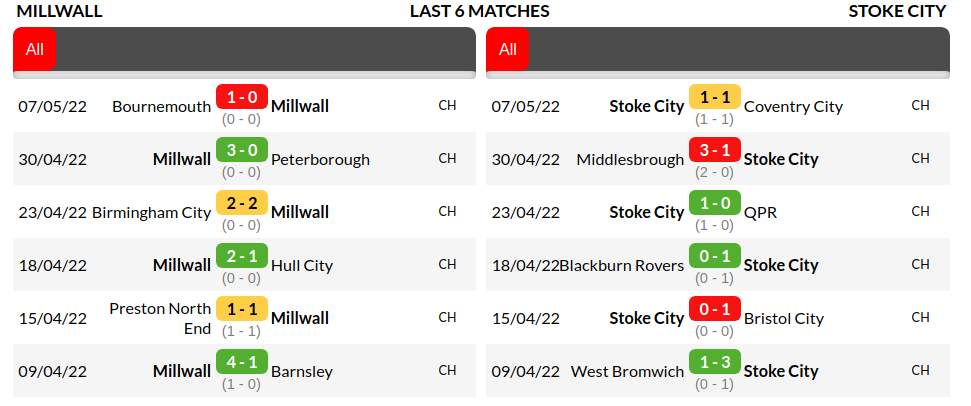971x406 pixels.
Task: Click the CH label in the Barnsley row
Action: (x=447, y=370)
